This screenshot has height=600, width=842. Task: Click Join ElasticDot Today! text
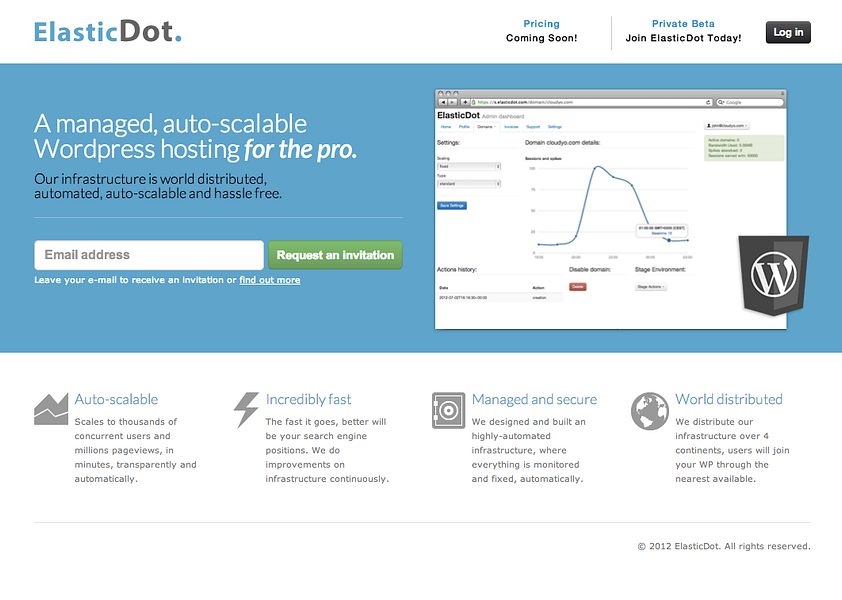pos(683,38)
